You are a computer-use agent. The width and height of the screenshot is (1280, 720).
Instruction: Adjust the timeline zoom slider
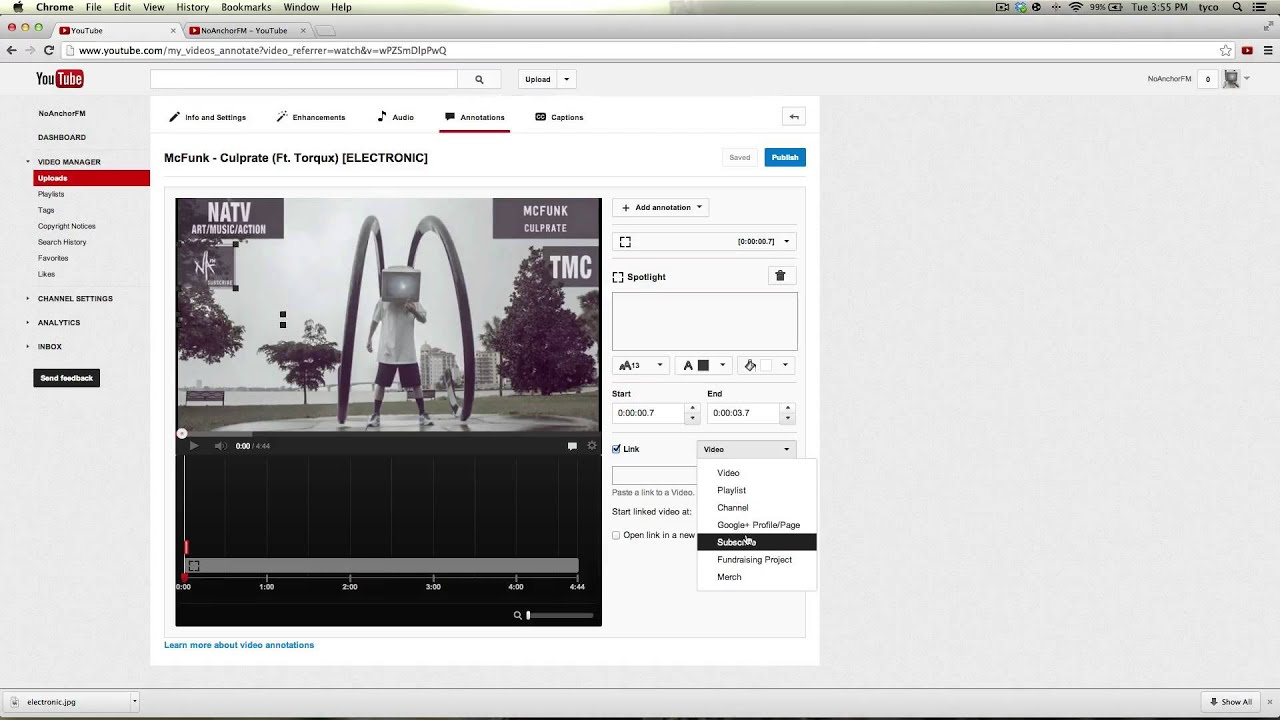[x=560, y=615]
